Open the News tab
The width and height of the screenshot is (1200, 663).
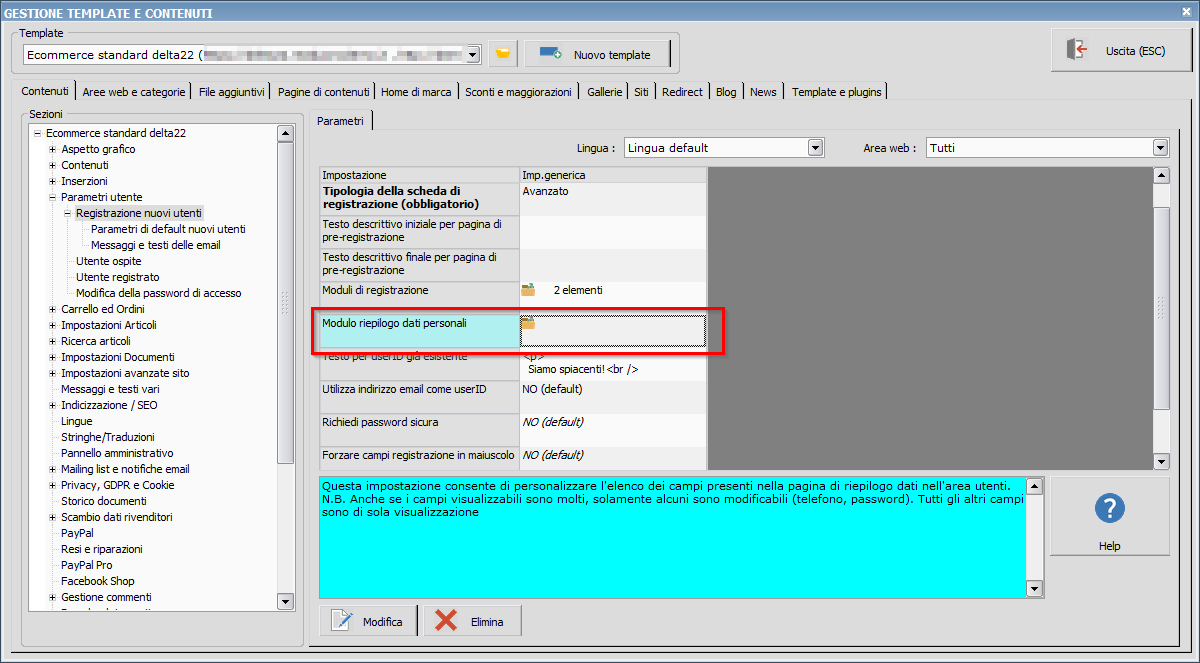coord(763,92)
